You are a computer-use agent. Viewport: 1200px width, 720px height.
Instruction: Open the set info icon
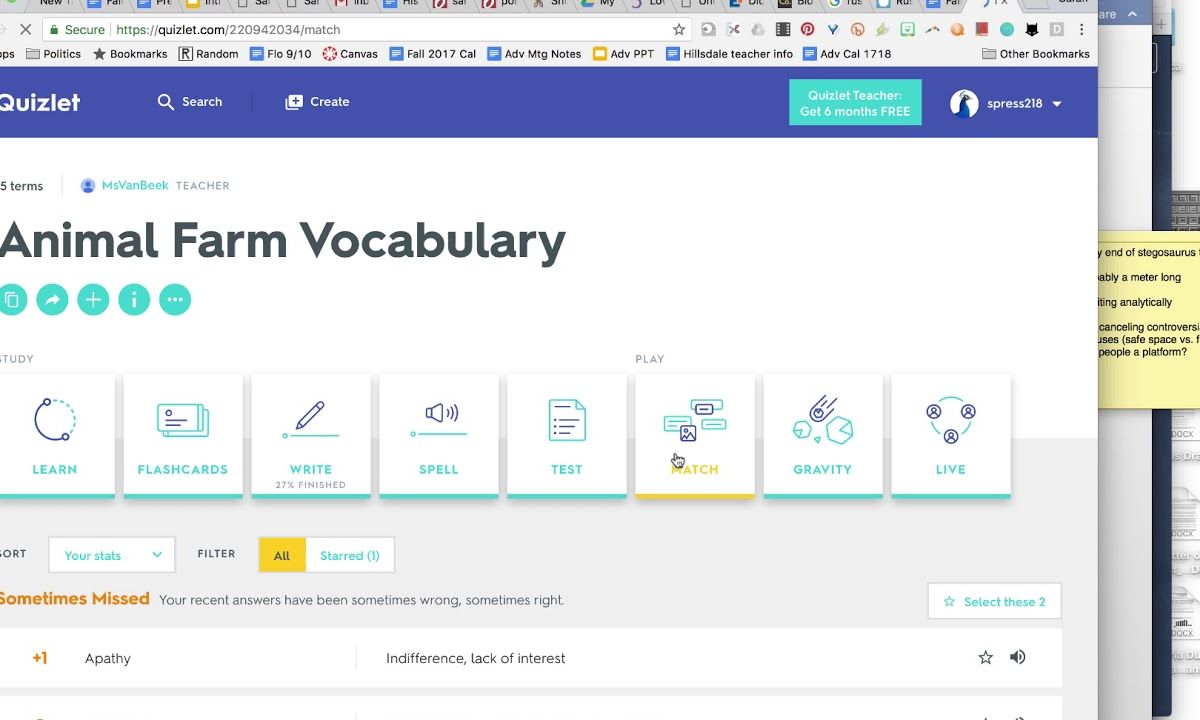(134, 299)
